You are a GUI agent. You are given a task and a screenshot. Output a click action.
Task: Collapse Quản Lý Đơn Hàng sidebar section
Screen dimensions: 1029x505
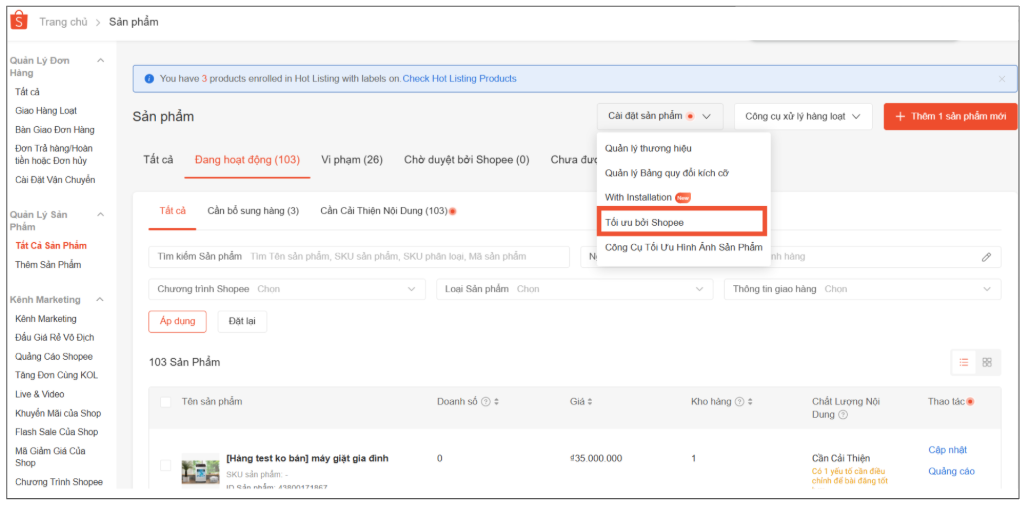(100, 60)
